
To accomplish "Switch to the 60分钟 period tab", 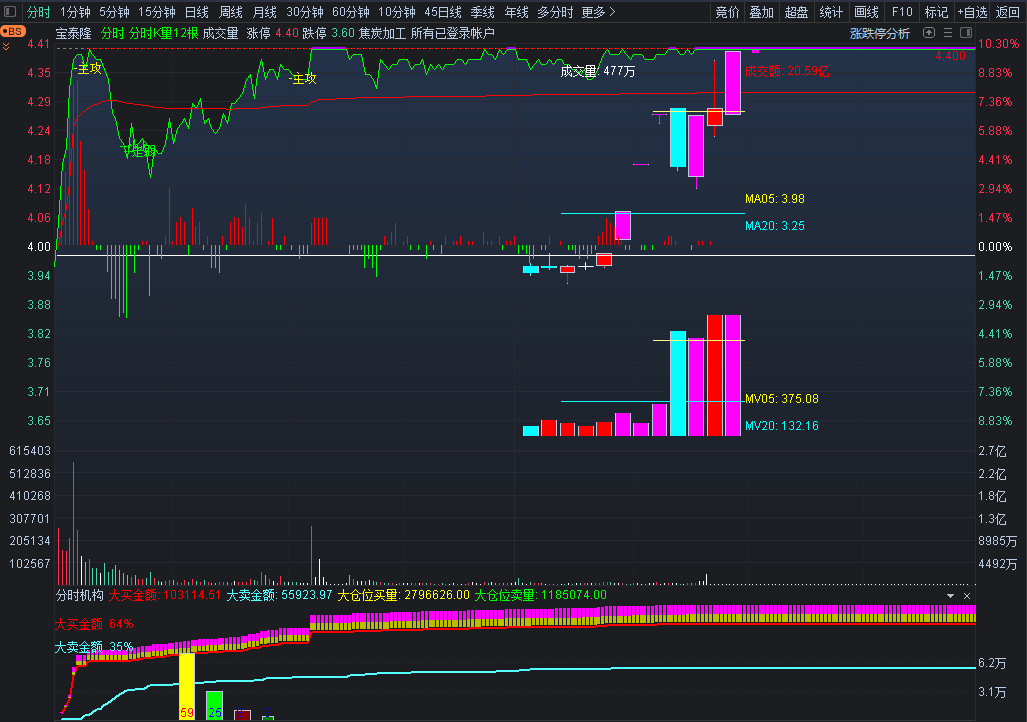I will click(350, 12).
